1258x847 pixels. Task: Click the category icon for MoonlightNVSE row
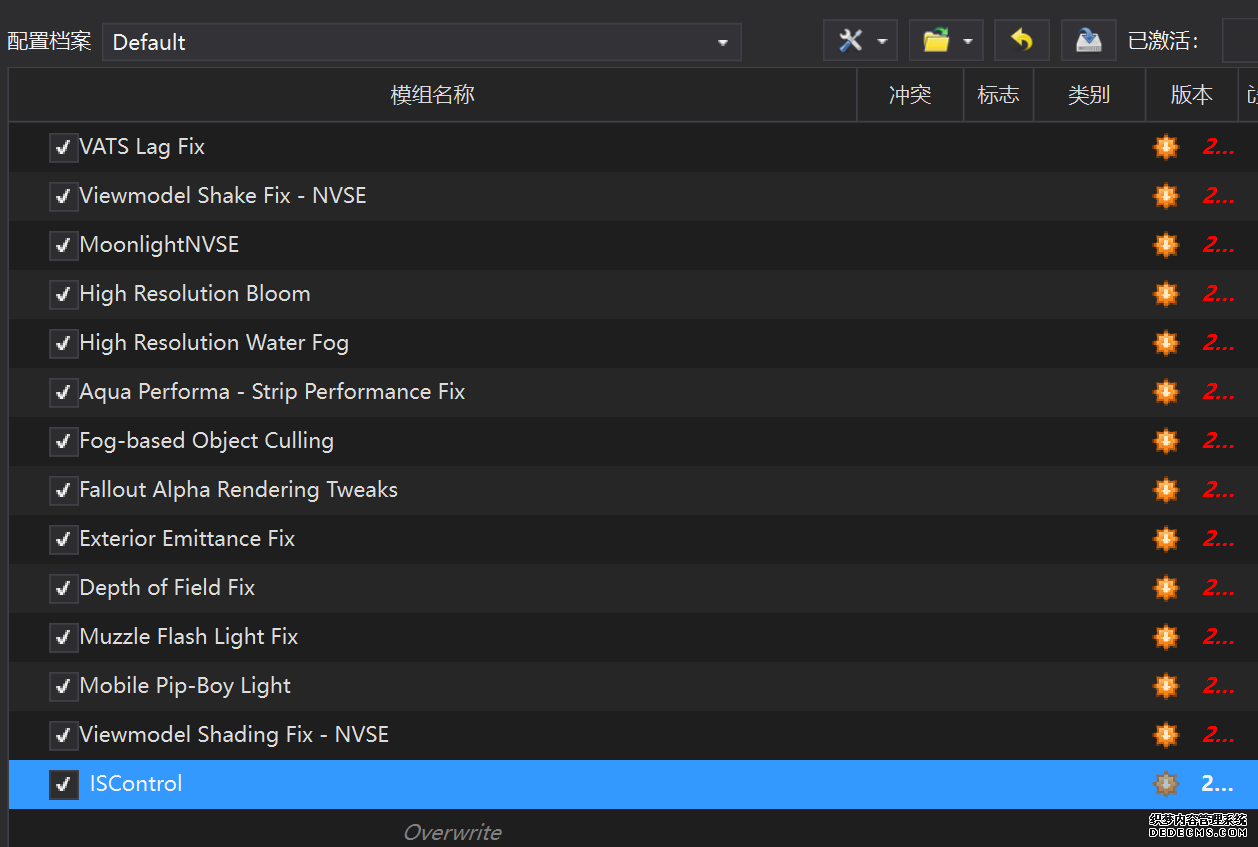1166,245
